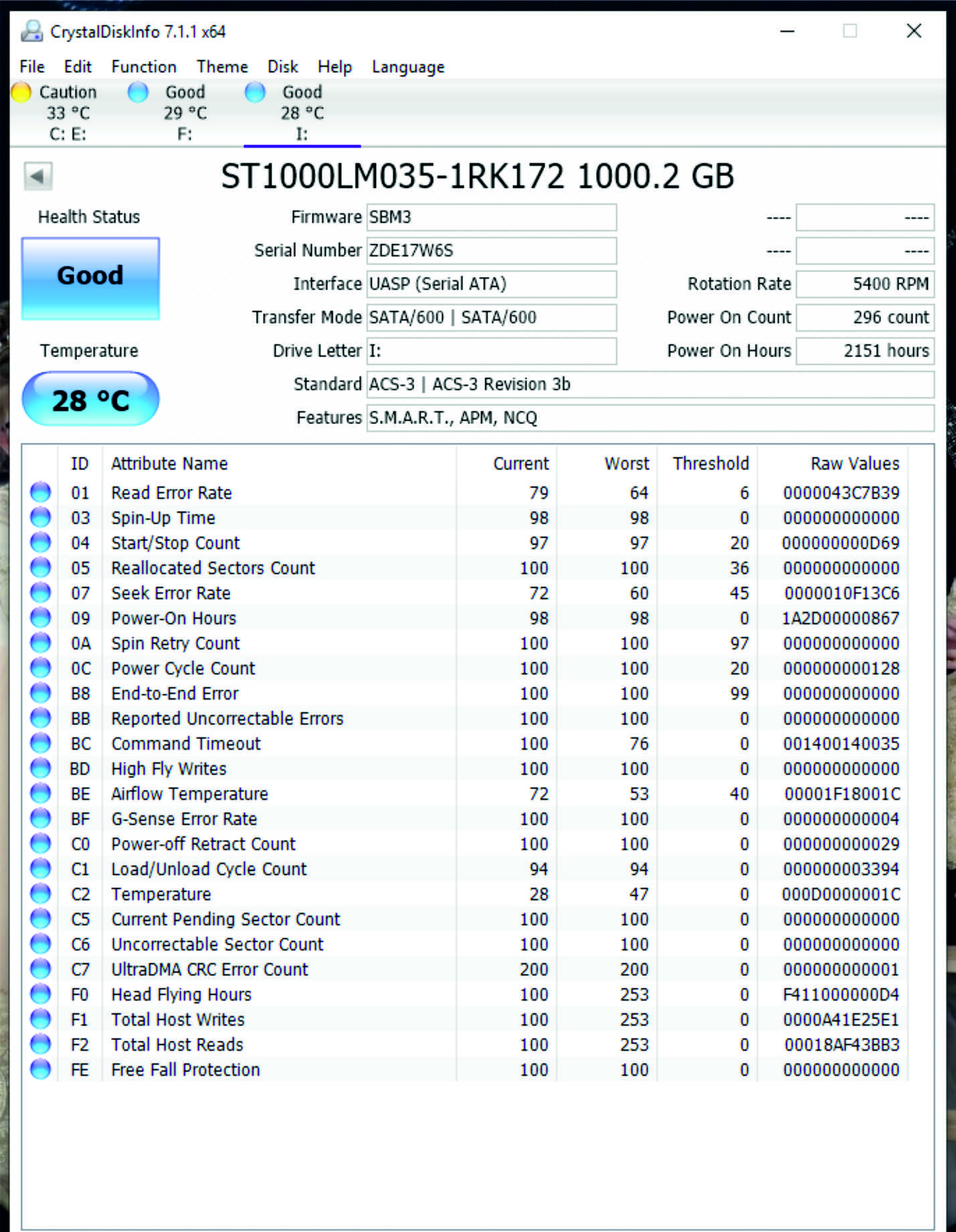This screenshot has width=956, height=1232.
Task: Click status orb for Current Pending Sector Count
Action: [x=41, y=918]
